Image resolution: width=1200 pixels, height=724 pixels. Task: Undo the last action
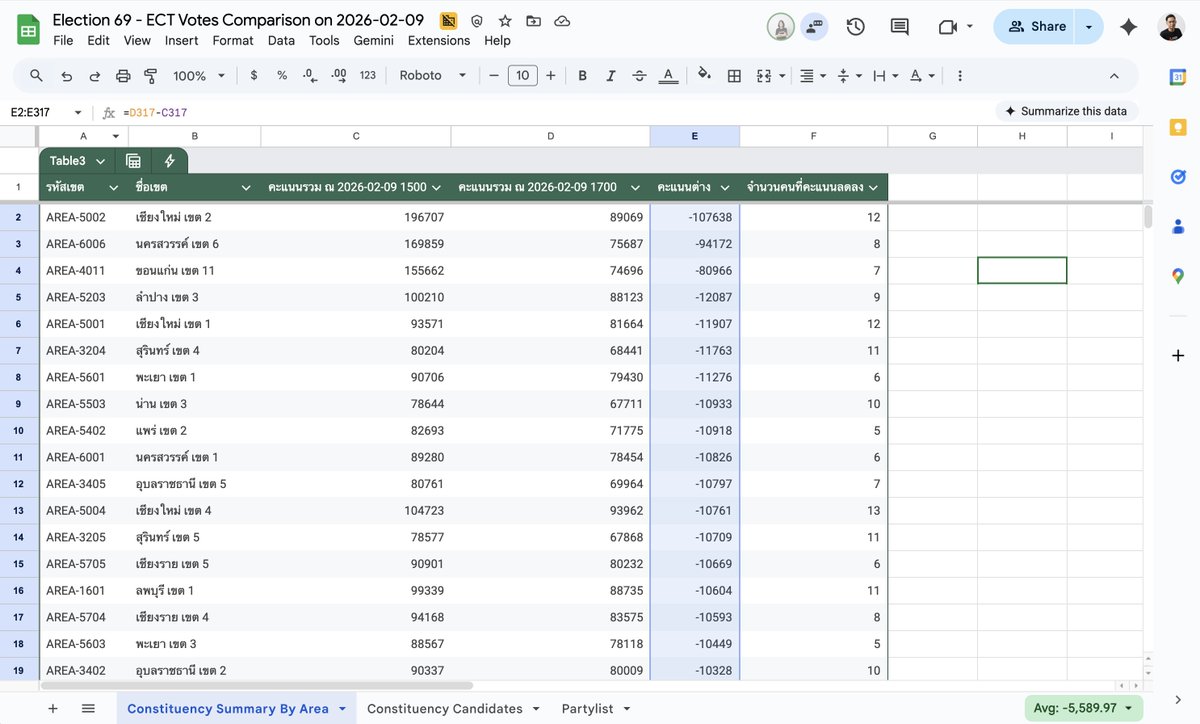tap(66, 75)
